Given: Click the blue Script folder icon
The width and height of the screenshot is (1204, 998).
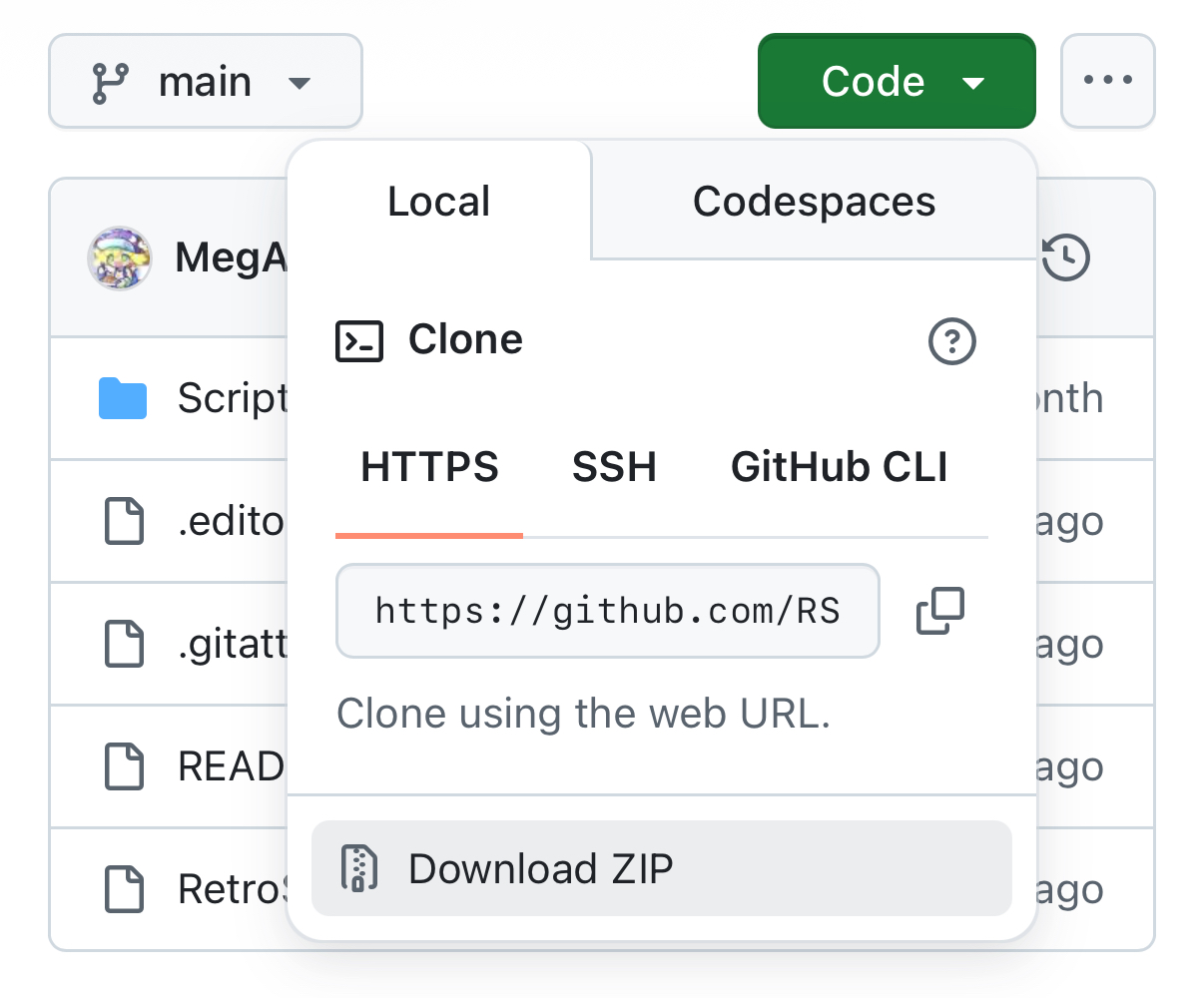Looking at the screenshot, I should (123, 398).
